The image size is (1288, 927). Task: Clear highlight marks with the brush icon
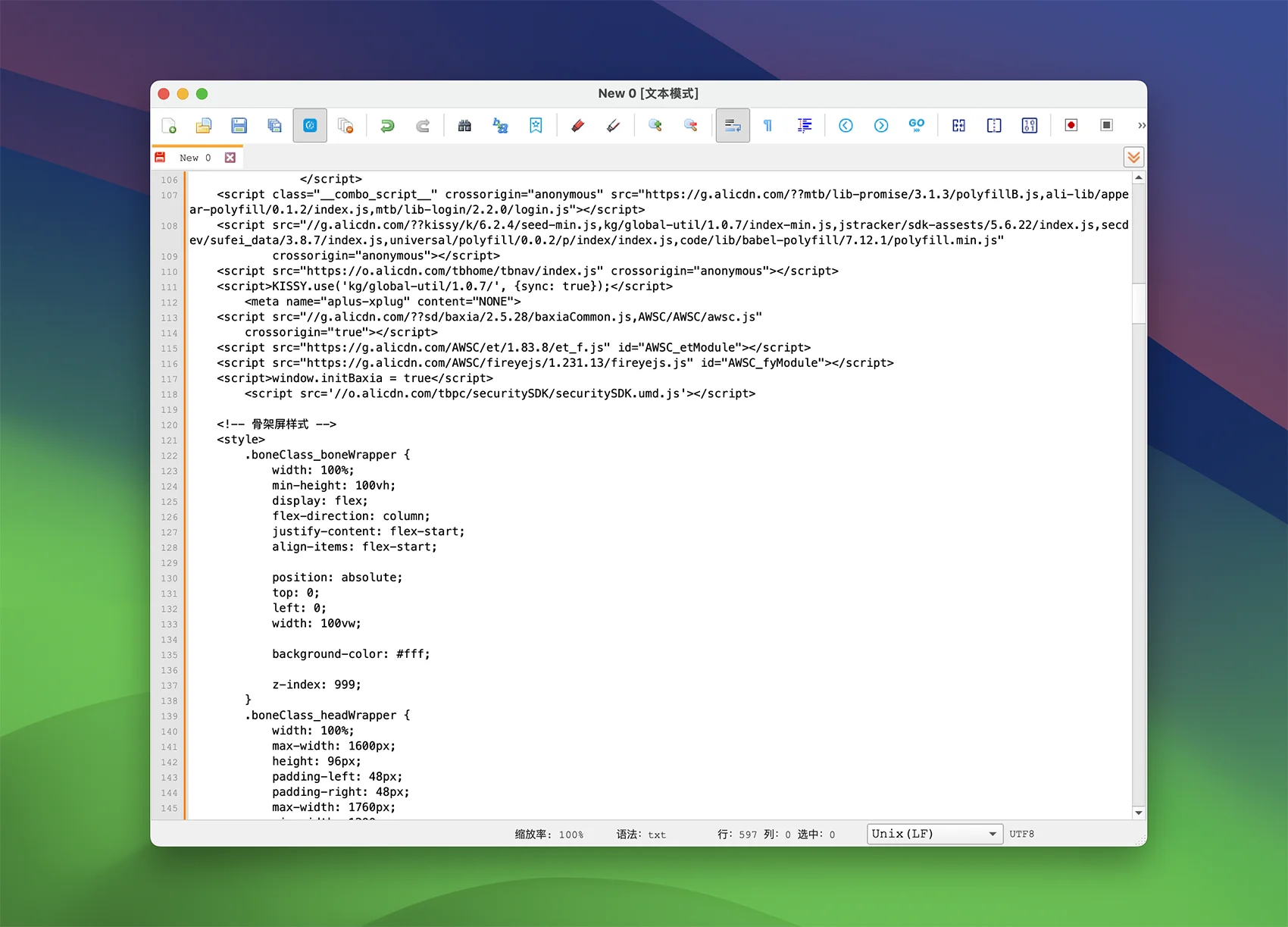click(613, 126)
